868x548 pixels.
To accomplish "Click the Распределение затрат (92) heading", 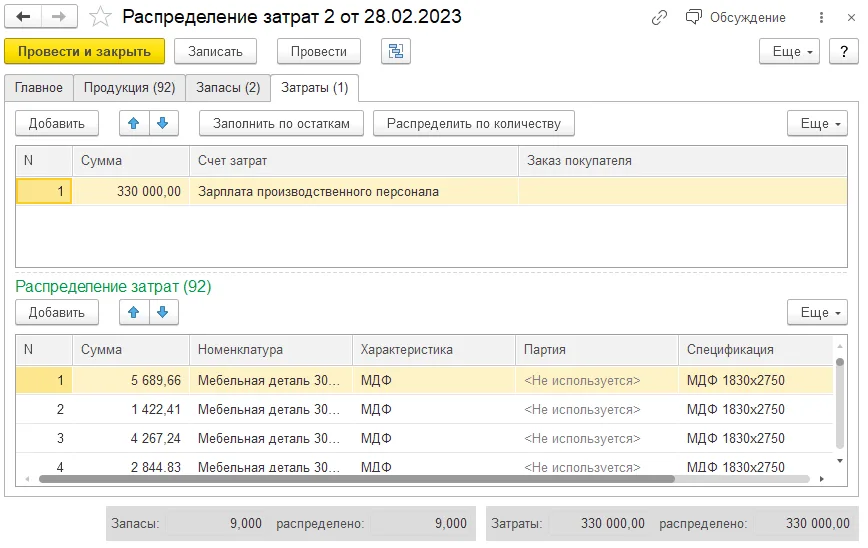I will (113, 287).
